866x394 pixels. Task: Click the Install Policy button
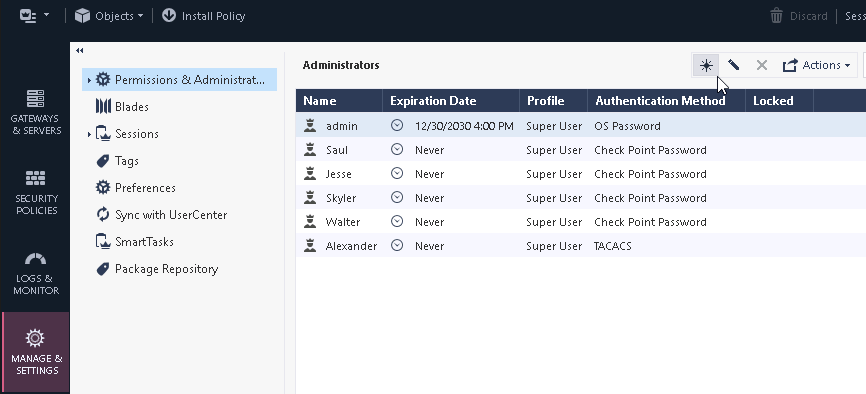203,16
